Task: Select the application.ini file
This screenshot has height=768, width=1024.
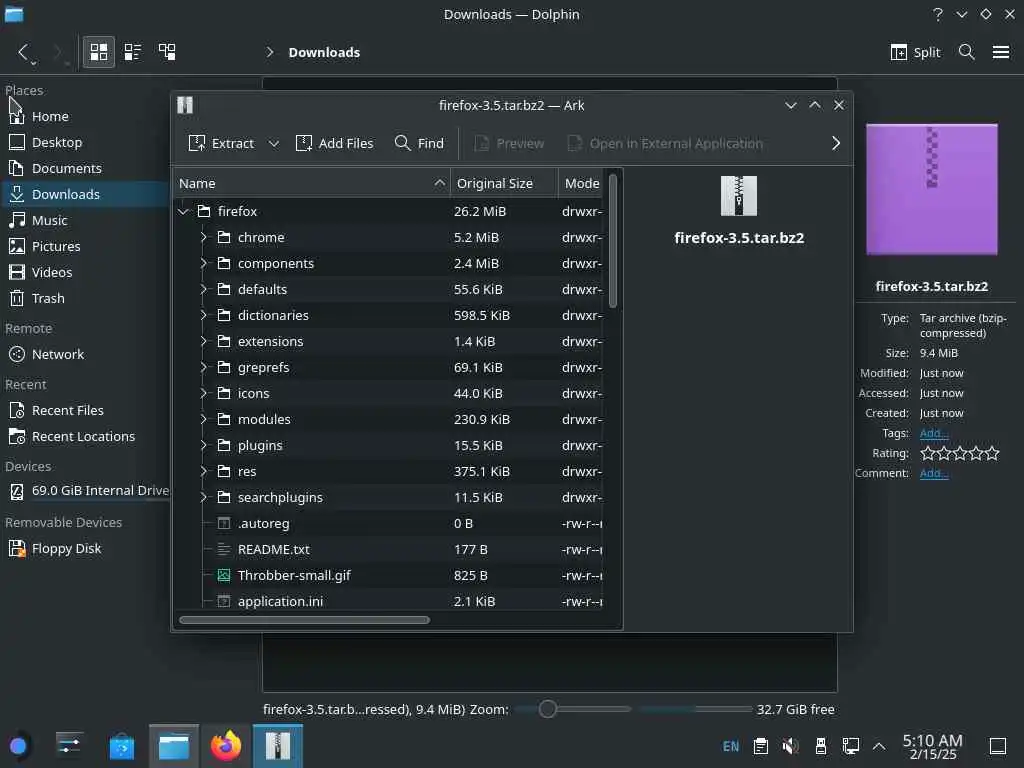Action: (389, 601)
